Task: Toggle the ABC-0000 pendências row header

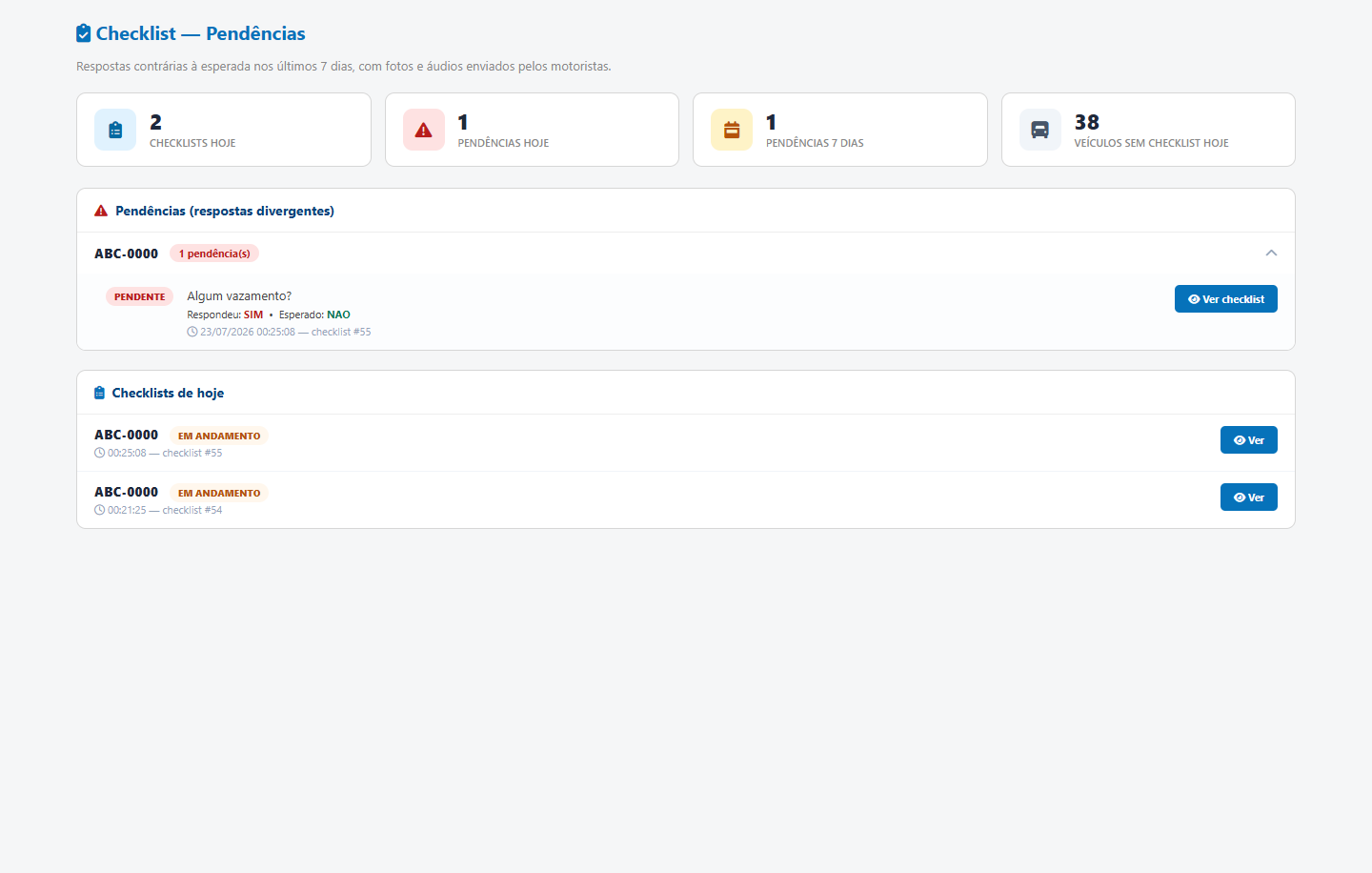Action: [686, 254]
